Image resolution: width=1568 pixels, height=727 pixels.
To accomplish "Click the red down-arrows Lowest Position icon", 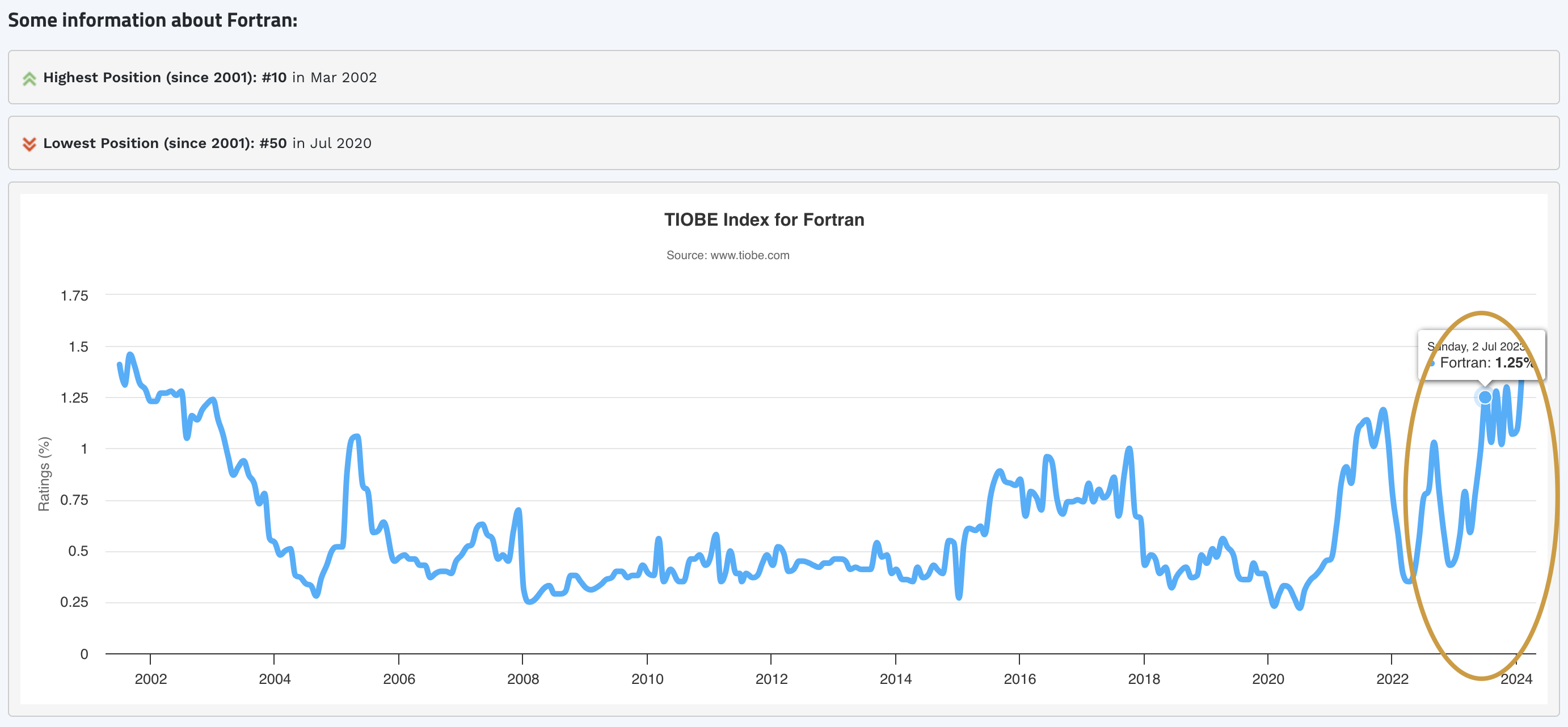I will coord(29,144).
